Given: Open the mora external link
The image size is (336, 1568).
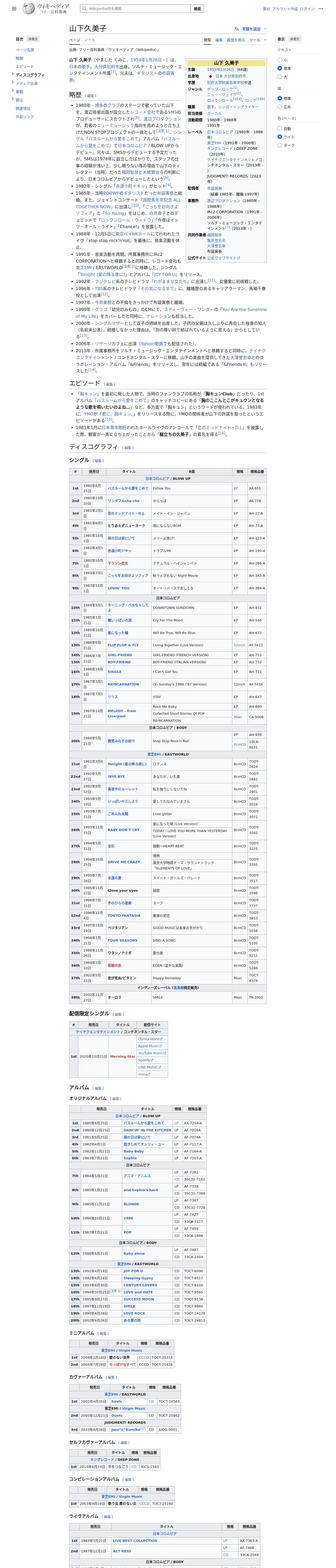Looking at the screenshot, I should coord(144,1074).
